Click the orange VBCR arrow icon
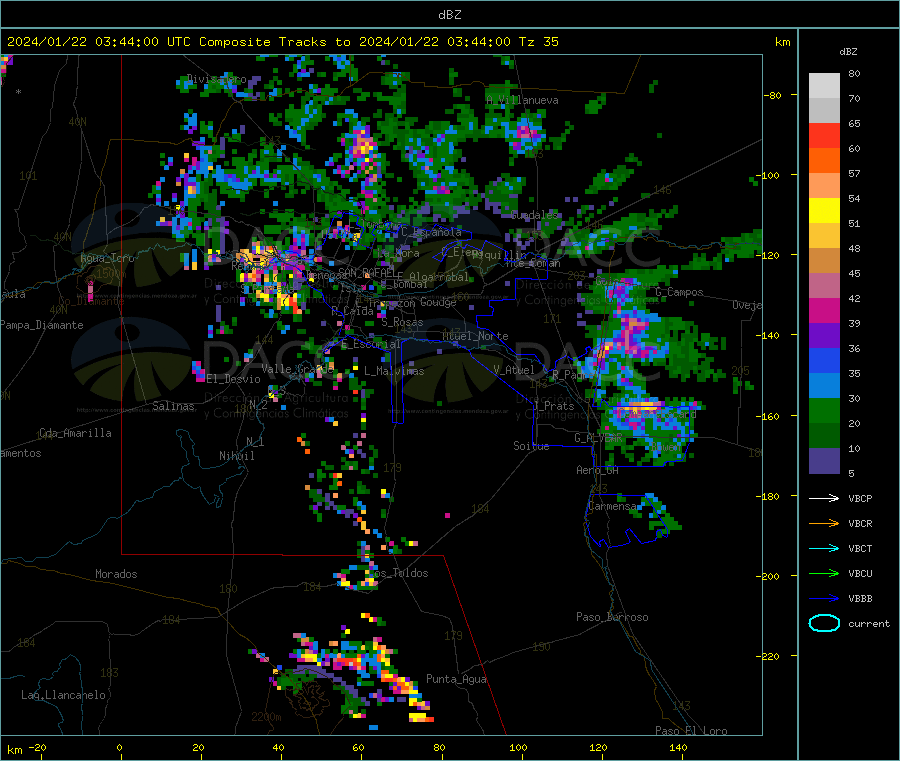 click(824, 523)
